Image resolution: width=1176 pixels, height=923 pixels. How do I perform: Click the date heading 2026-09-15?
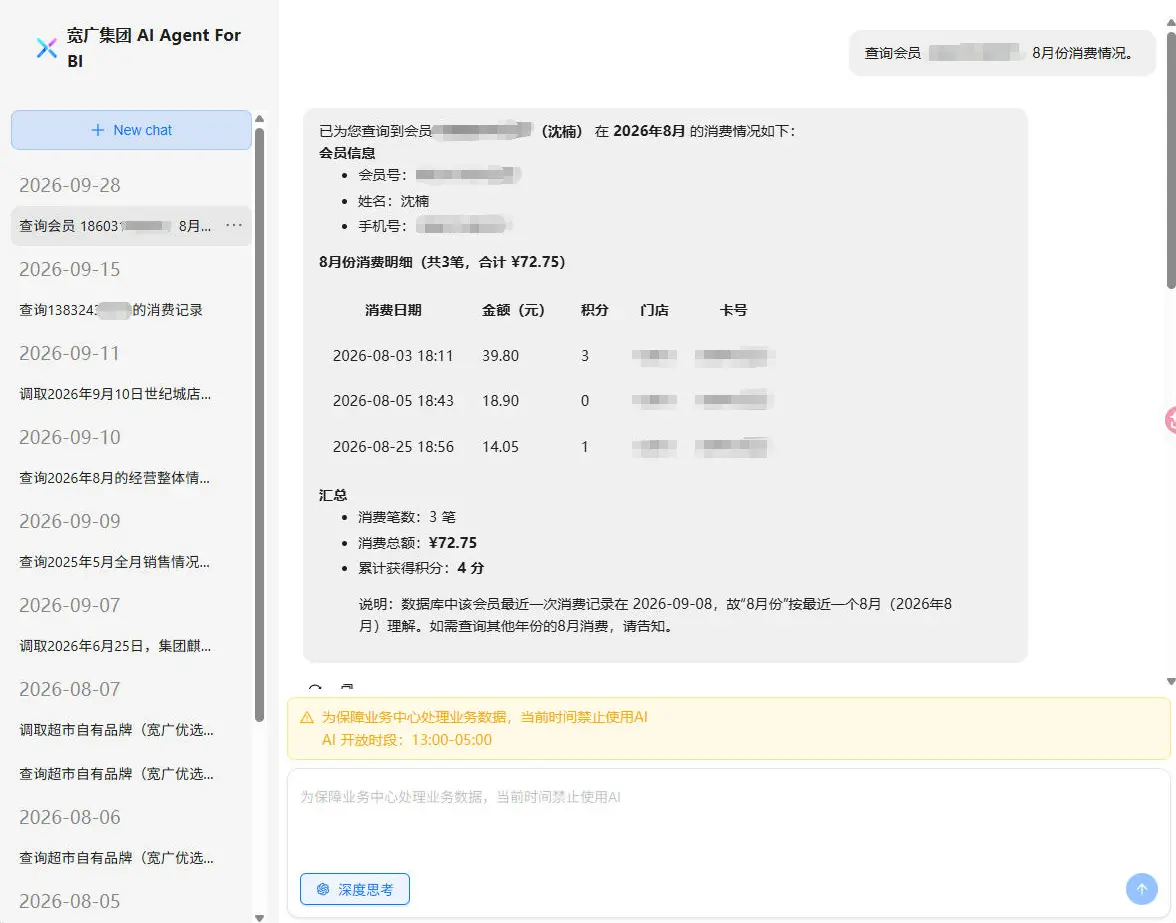pyautogui.click(x=70, y=269)
